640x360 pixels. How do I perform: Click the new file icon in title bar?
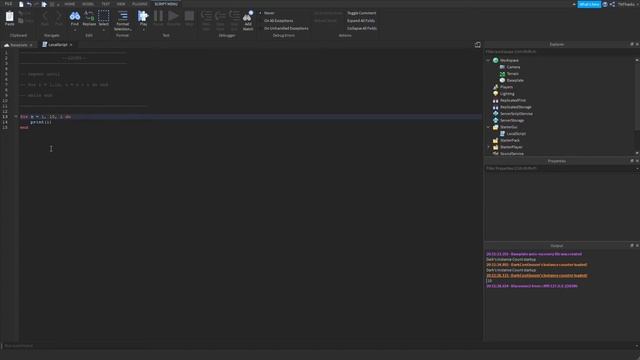point(21,4)
